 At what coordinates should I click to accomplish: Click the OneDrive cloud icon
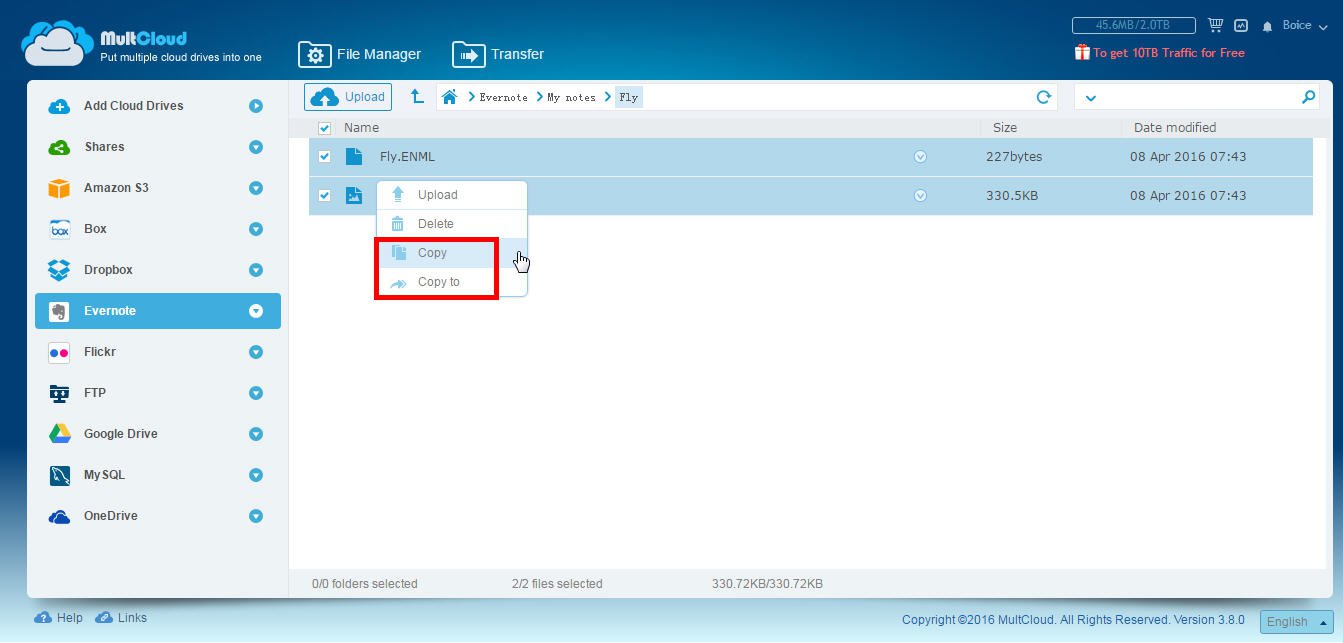coord(59,516)
